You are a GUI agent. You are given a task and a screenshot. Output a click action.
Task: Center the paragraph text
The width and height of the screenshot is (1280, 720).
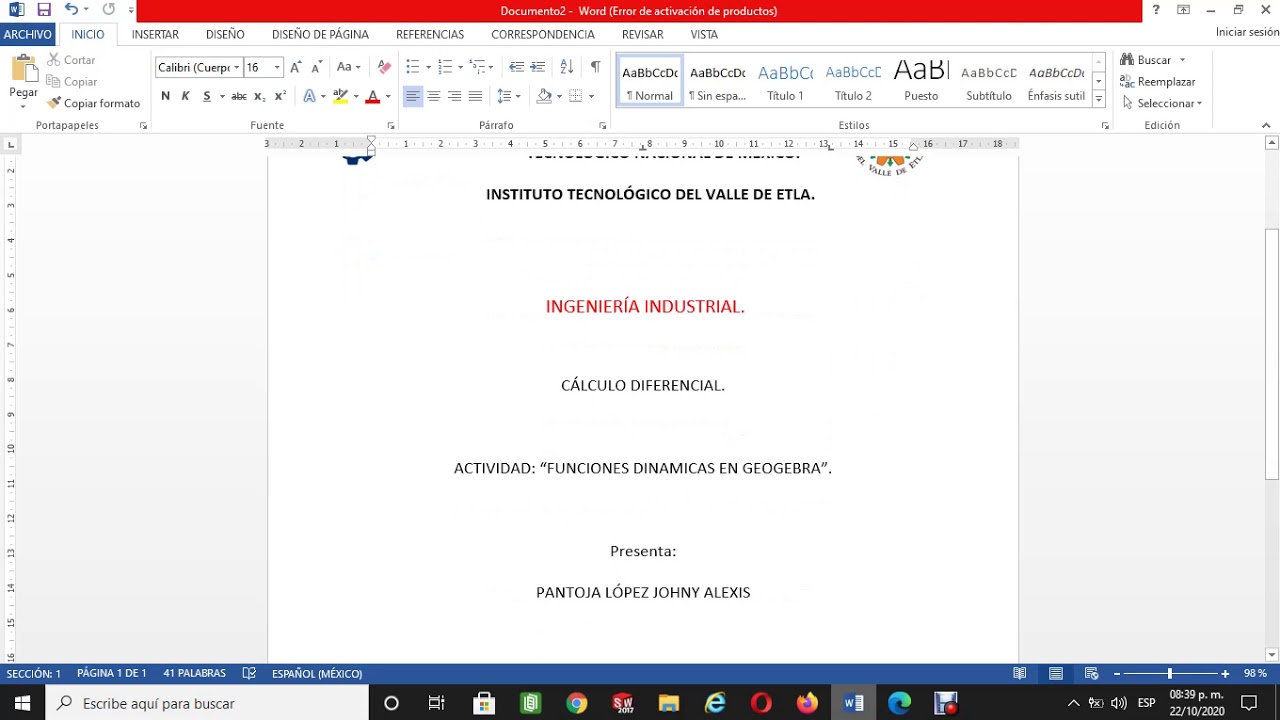click(434, 96)
